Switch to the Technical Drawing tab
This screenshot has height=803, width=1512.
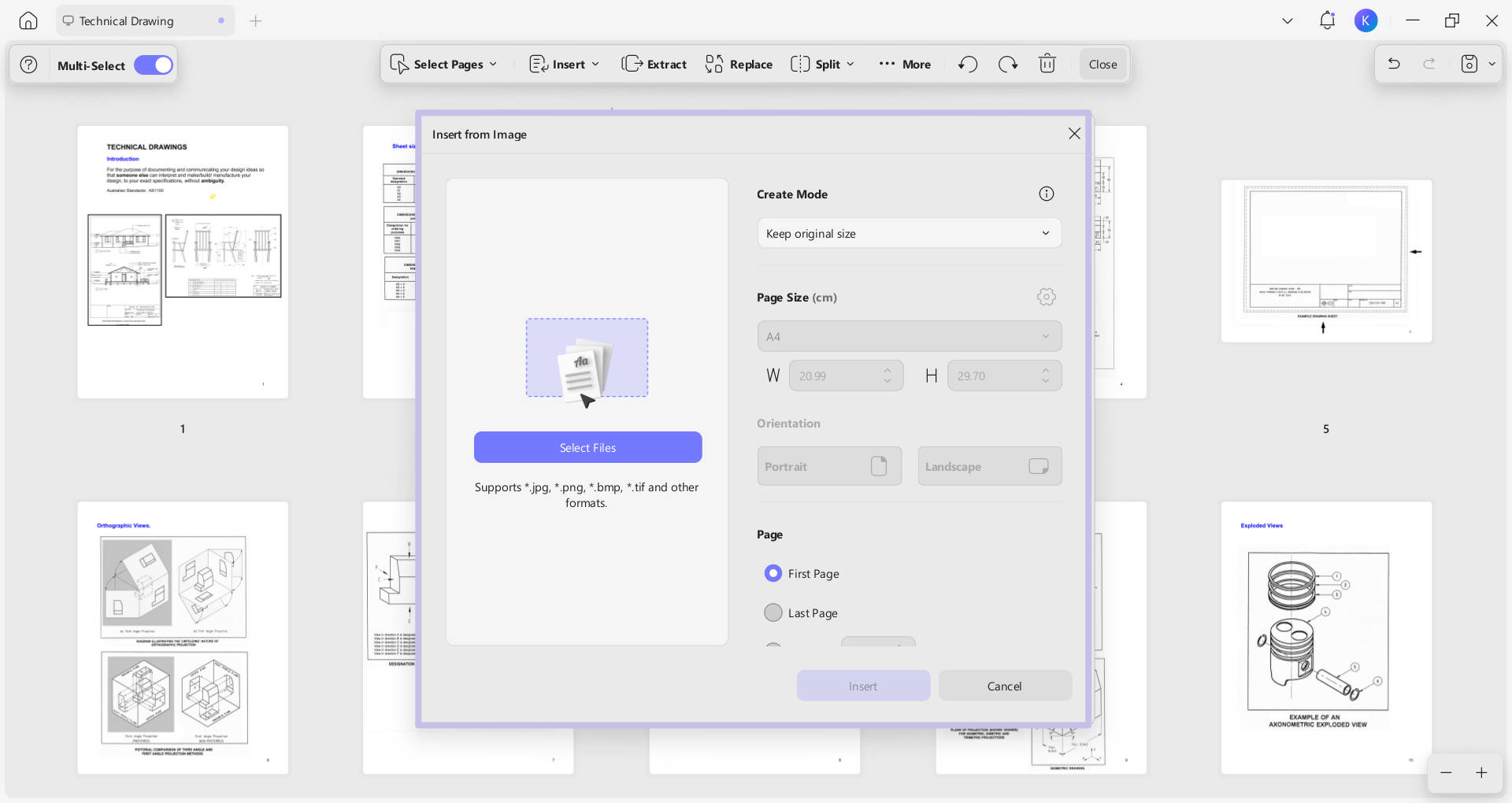[x=145, y=21]
